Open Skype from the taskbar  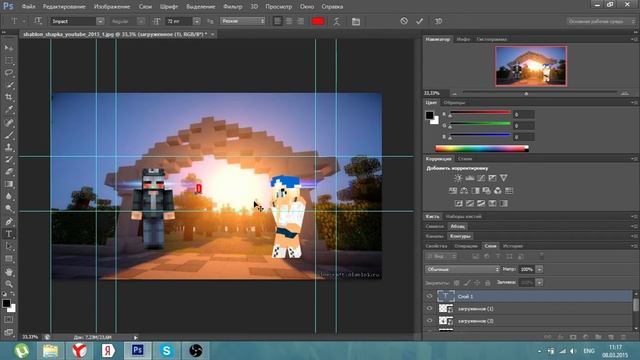tap(167, 351)
